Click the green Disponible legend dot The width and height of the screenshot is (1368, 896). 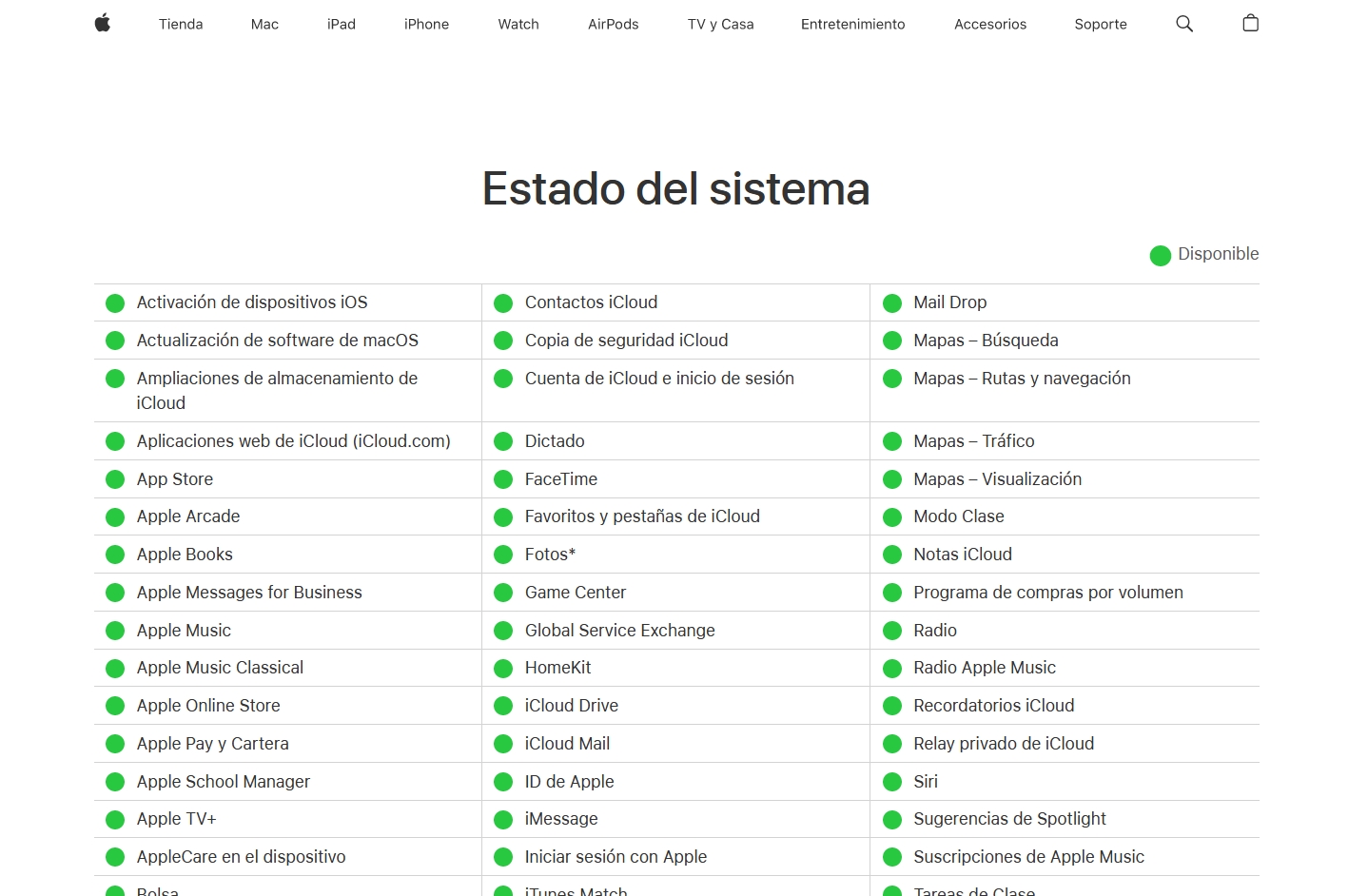[x=1161, y=255]
